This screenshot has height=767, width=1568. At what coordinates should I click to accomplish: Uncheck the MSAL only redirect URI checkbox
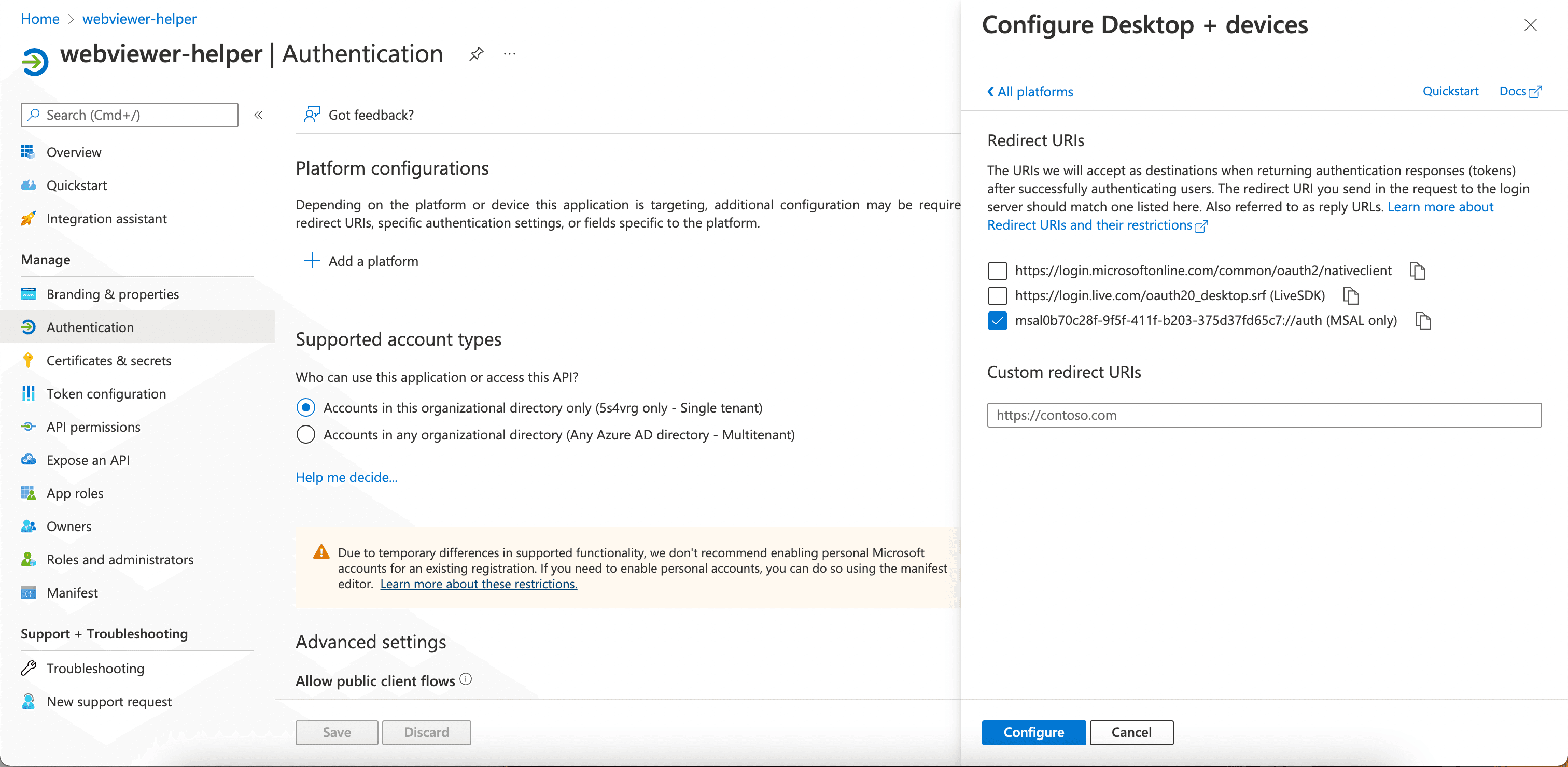tap(997, 321)
